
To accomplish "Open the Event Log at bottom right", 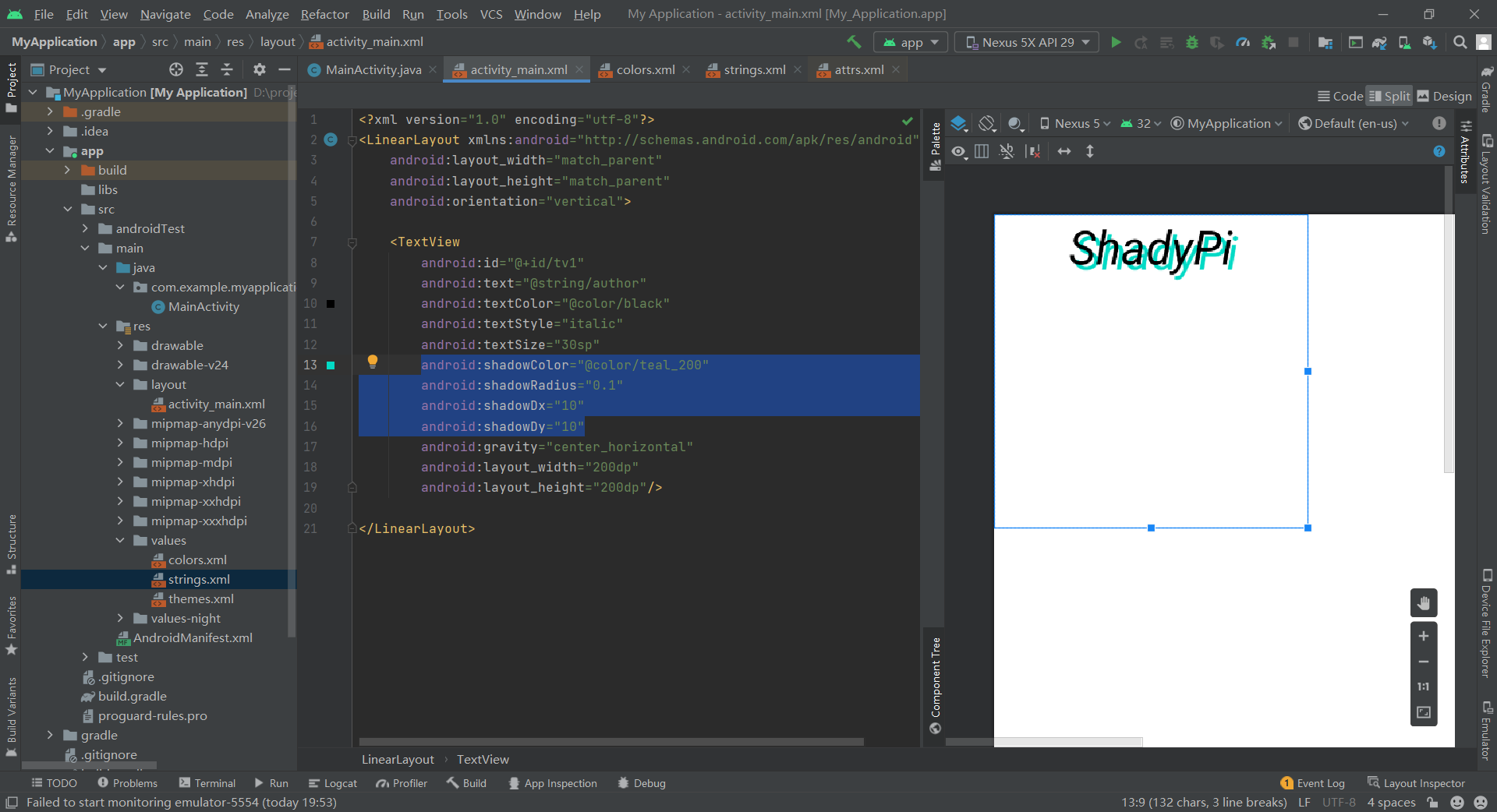I will pos(1319,783).
